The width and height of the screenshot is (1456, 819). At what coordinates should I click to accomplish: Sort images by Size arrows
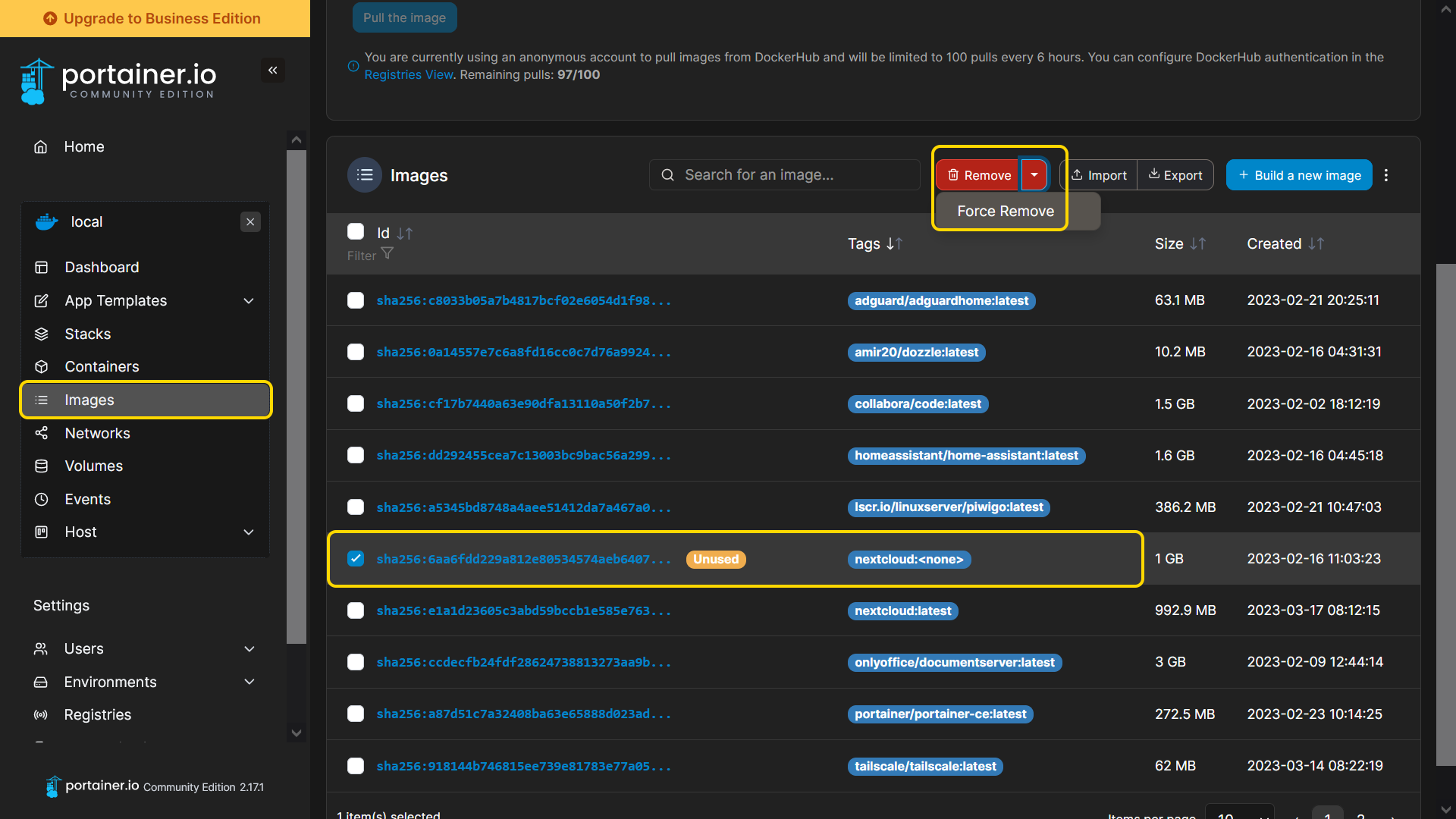(1198, 244)
